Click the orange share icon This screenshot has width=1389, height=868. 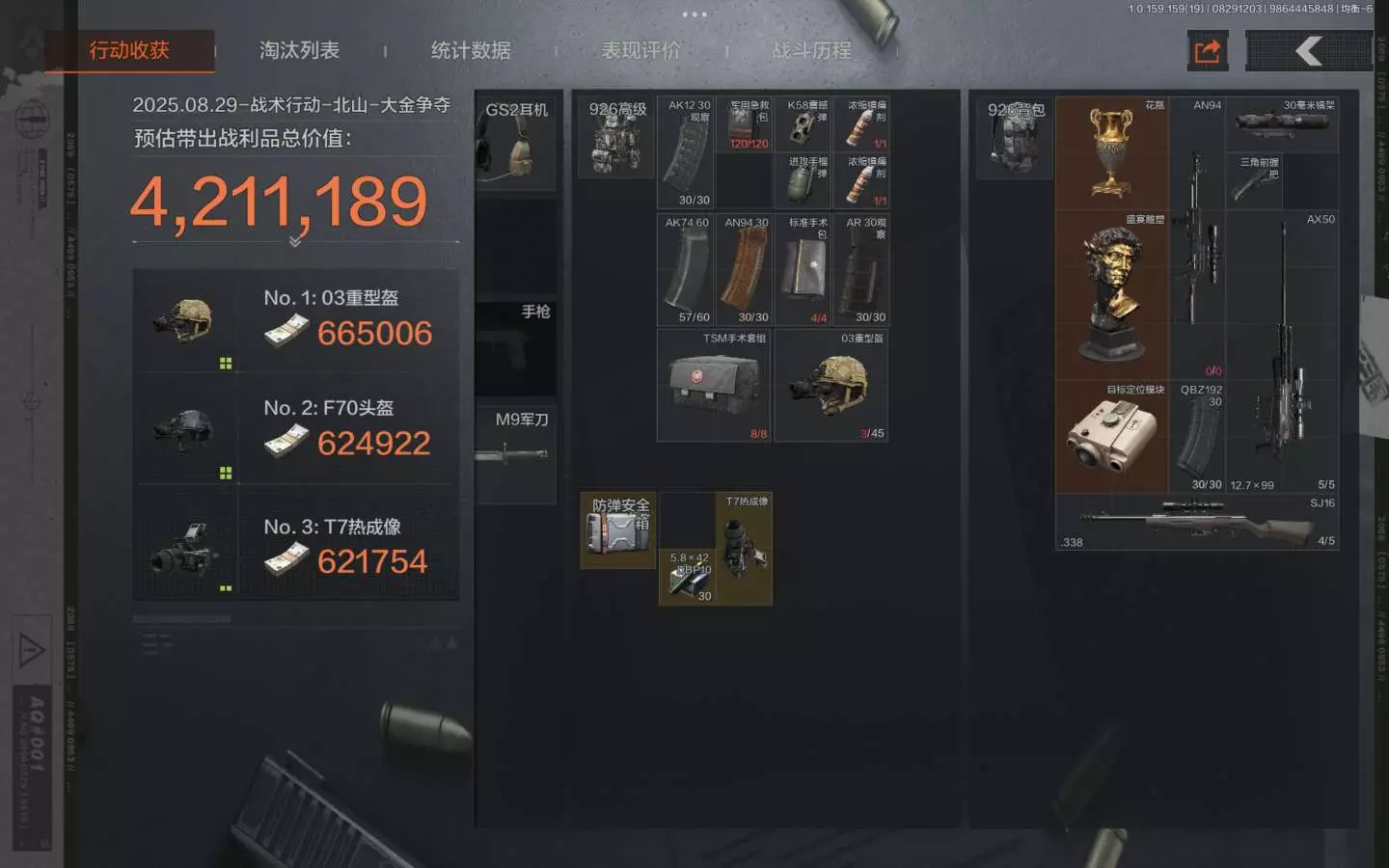[x=1208, y=50]
